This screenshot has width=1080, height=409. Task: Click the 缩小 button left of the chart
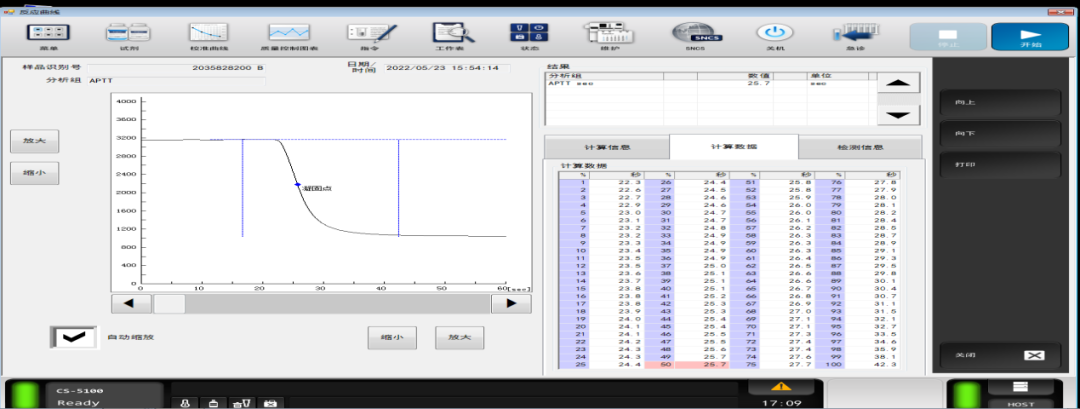[x=34, y=174]
